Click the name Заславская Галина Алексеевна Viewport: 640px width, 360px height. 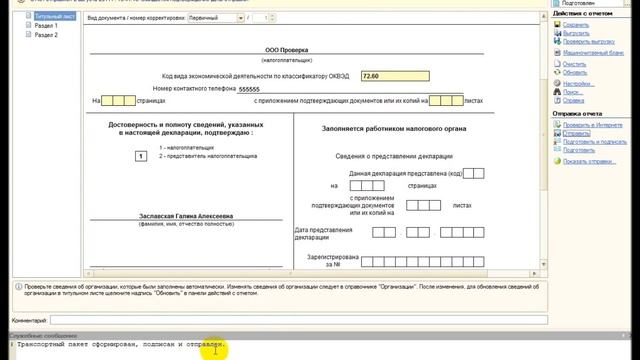pyautogui.click(x=186, y=216)
